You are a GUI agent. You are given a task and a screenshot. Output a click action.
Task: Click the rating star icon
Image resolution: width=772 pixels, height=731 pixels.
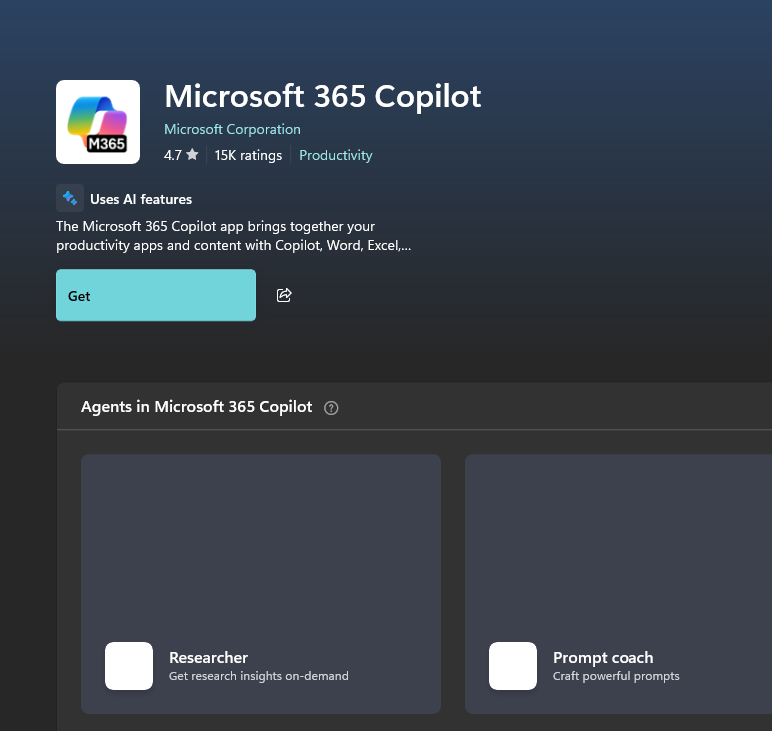coord(193,155)
